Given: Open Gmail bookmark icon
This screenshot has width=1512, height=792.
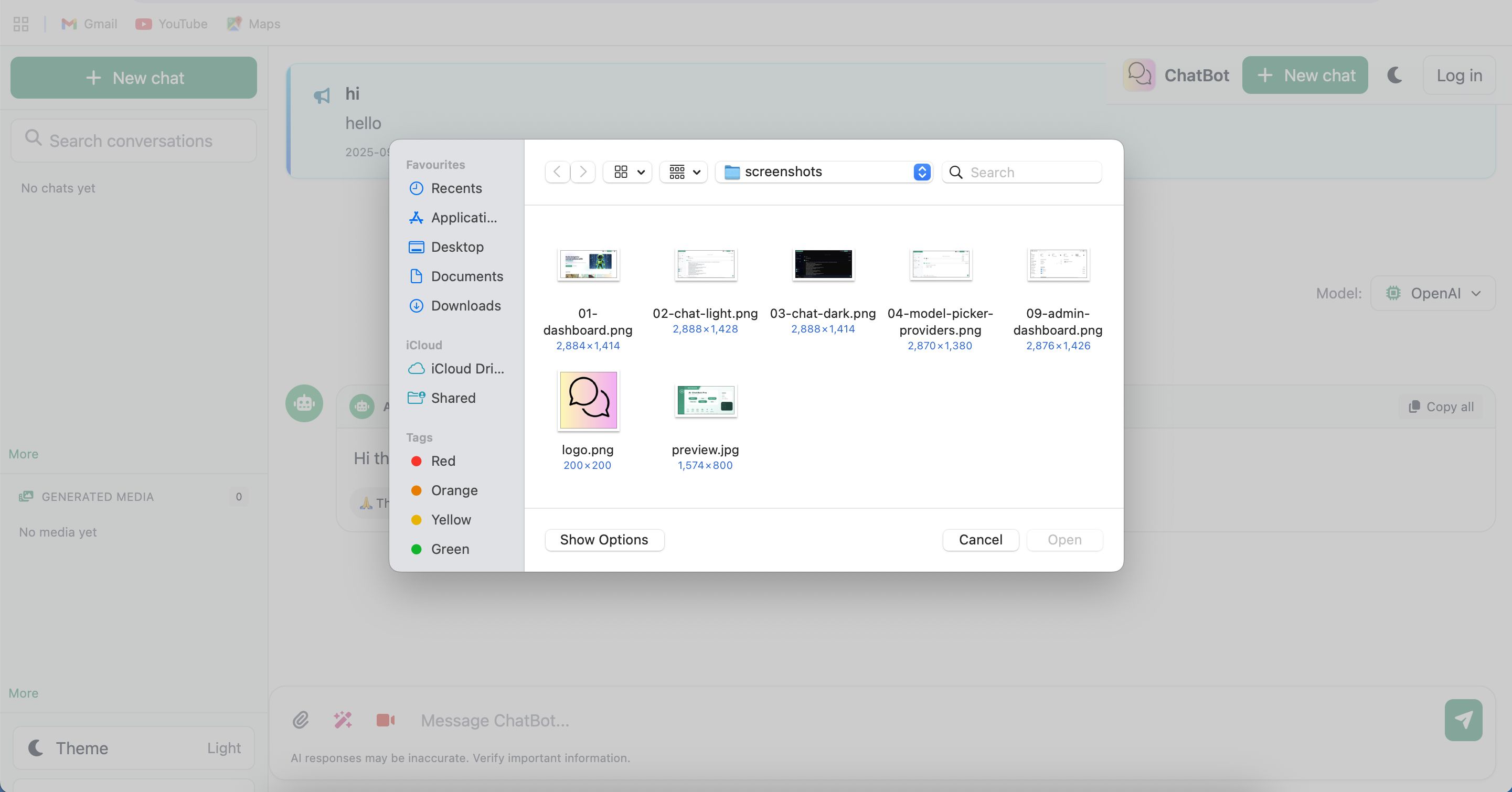Looking at the screenshot, I should pyautogui.click(x=69, y=24).
